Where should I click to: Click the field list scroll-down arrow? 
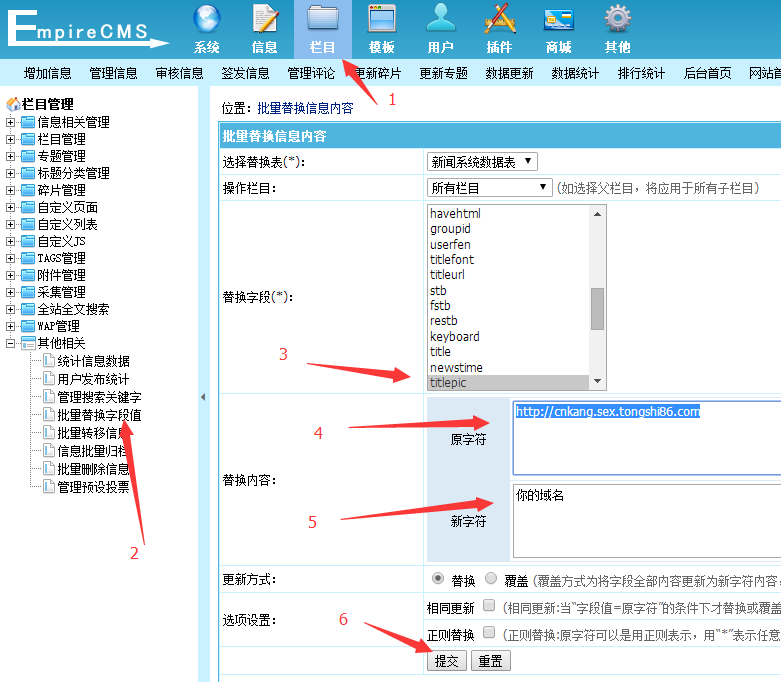tap(597, 381)
